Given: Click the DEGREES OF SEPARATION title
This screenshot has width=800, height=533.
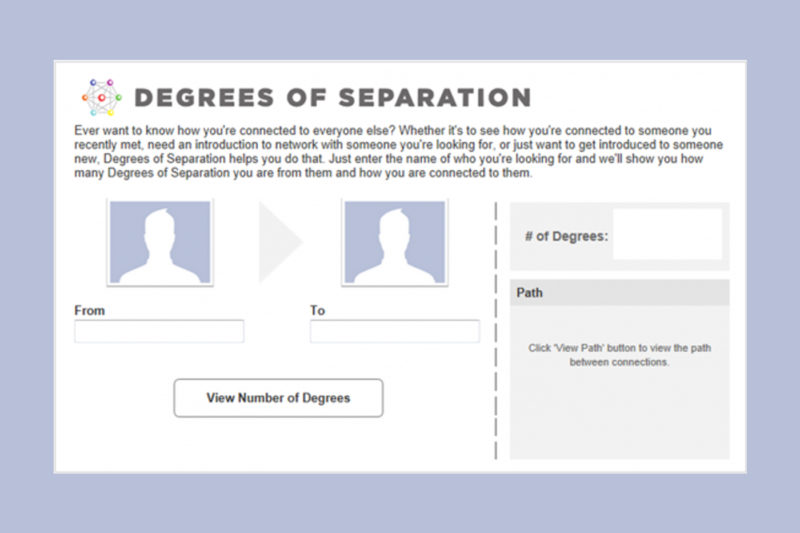Looking at the screenshot, I should click(331, 98).
